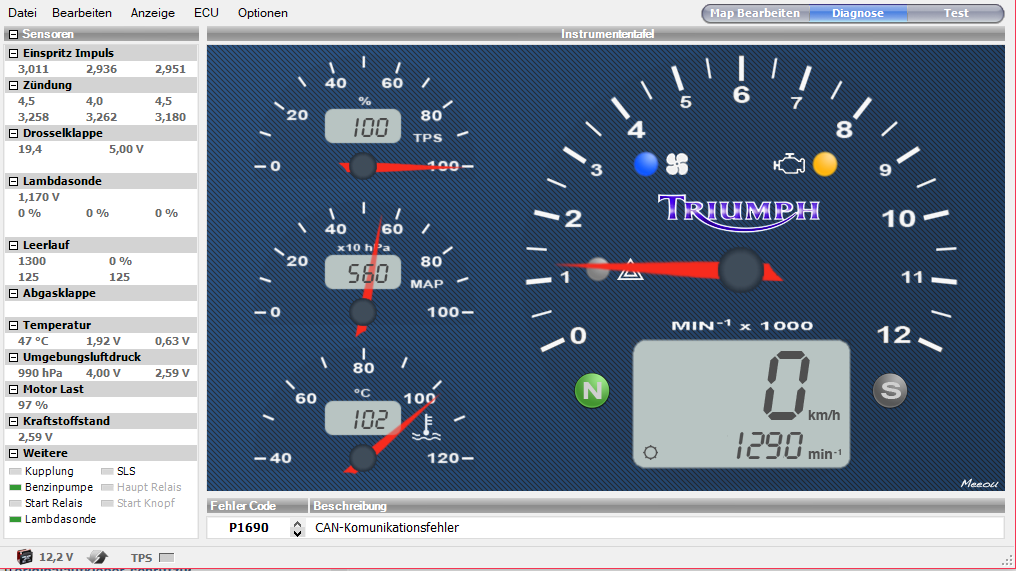Click the battery voltage icon in status bar
Viewport: 1016px width, 571px height.
coord(25,557)
